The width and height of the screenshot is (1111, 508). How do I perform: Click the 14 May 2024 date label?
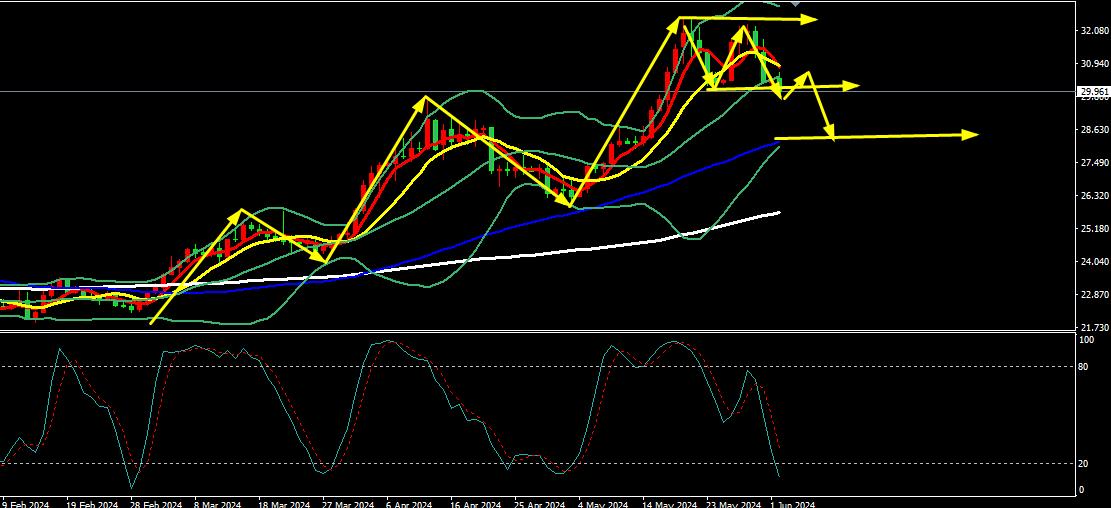672,504
